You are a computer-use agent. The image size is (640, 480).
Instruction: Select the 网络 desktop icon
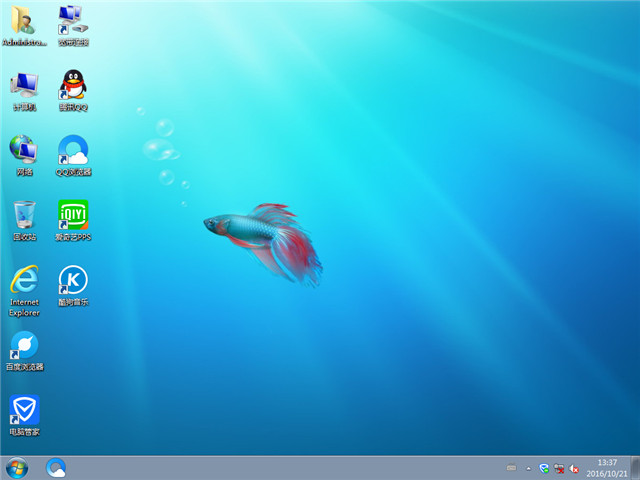point(24,155)
